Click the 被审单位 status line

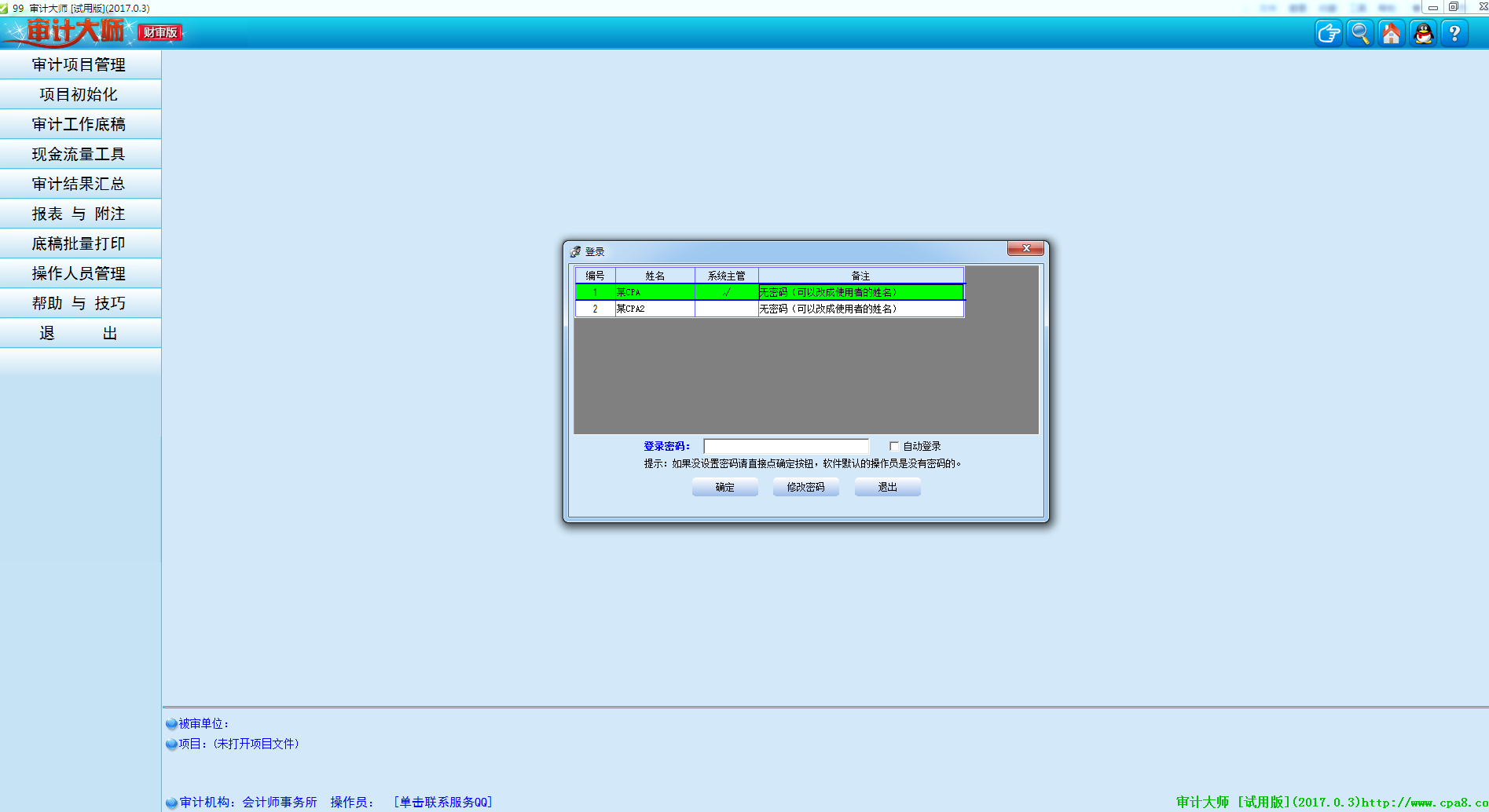(204, 723)
